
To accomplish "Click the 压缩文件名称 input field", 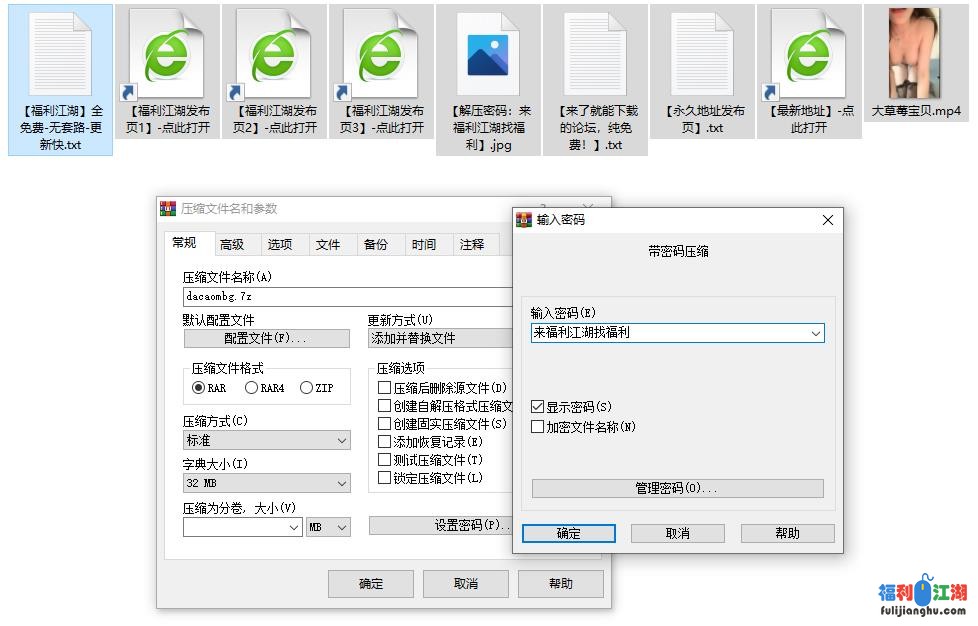I will click(x=340, y=297).
